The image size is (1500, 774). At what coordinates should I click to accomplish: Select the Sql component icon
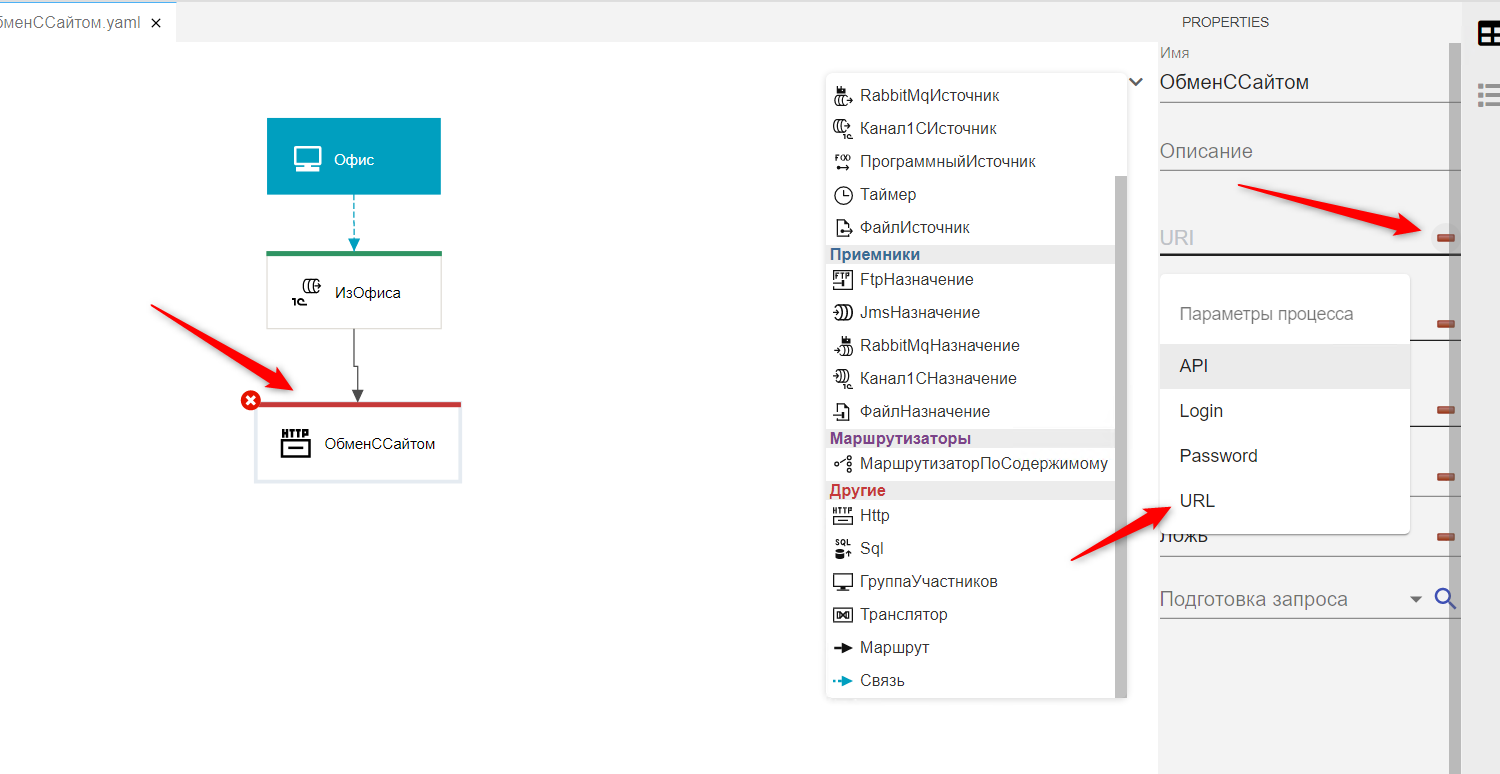[x=842, y=549]
